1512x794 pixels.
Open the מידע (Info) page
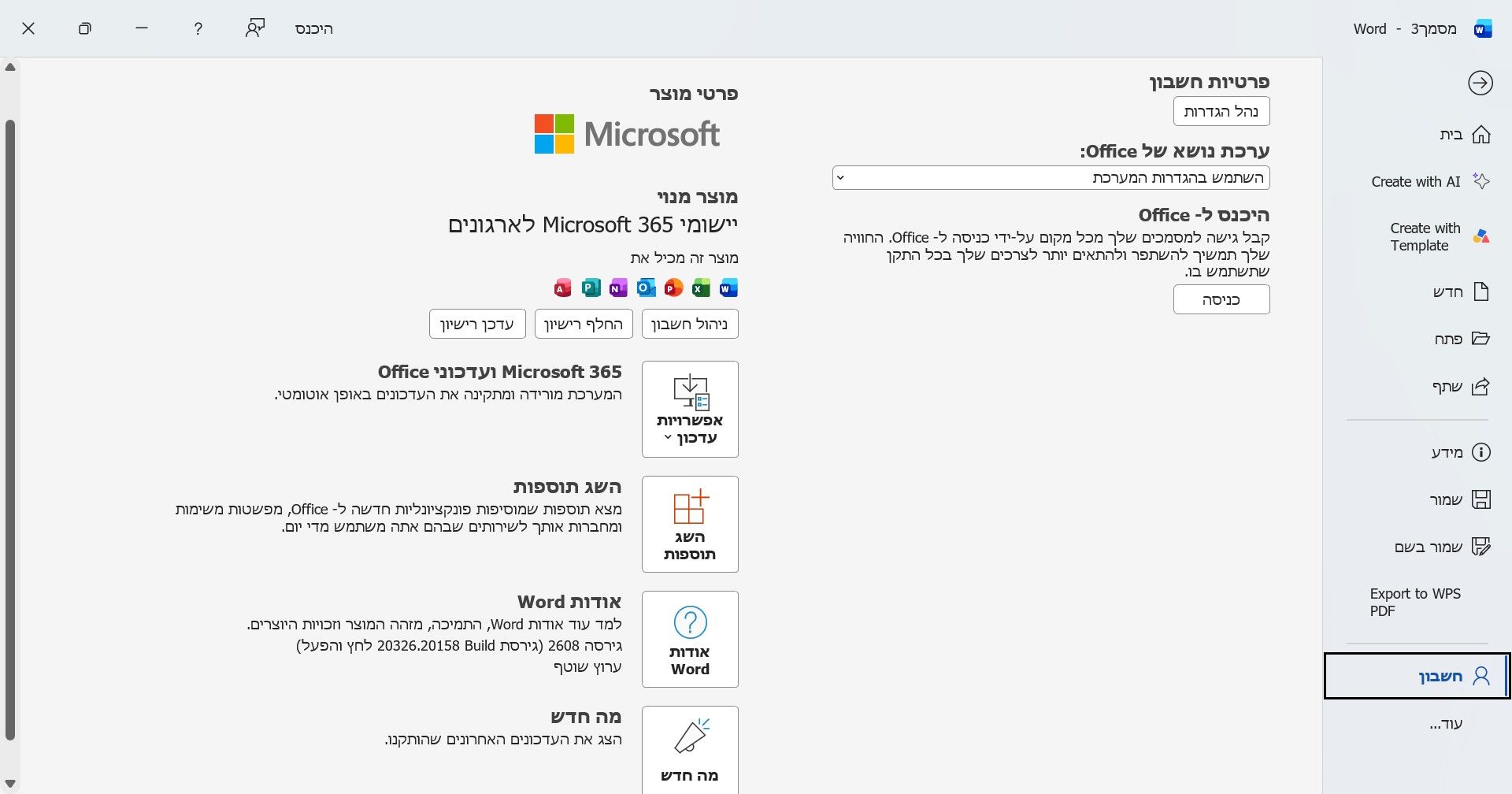1417,452
